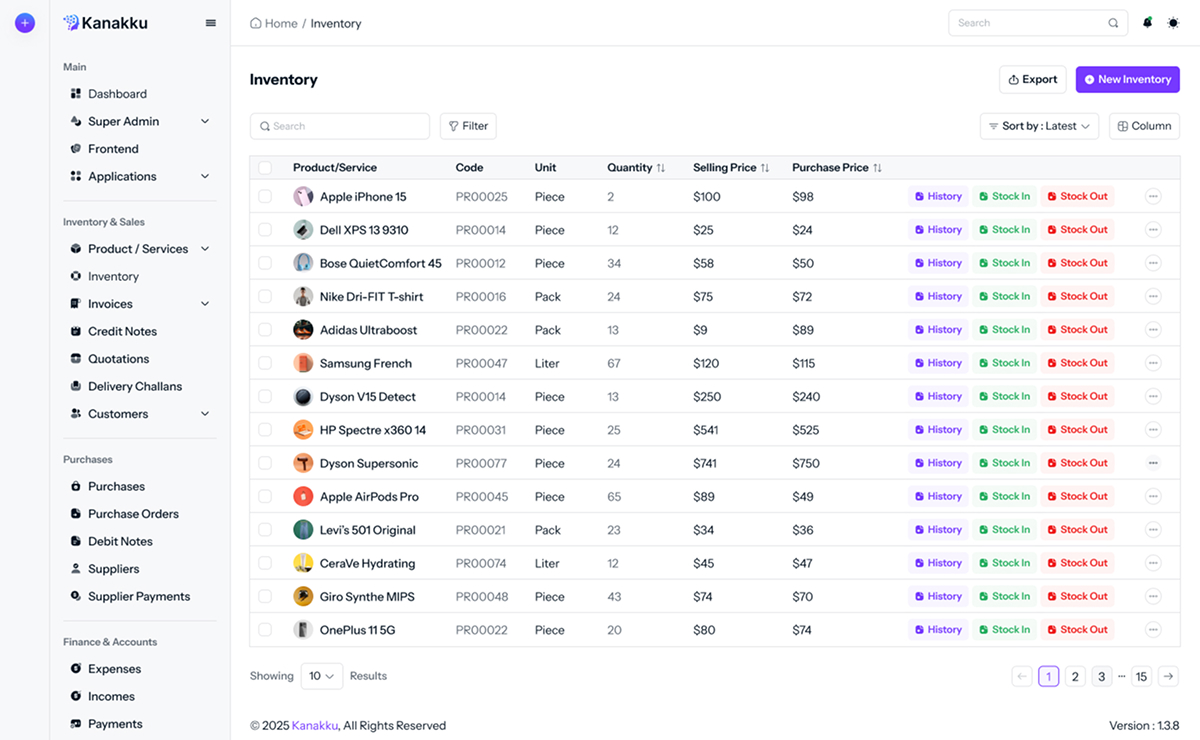Check the select-all checkbox in table header
The width and height of the screenshot is (1200, 740).
pyautogui.click(x=265, y=167)
